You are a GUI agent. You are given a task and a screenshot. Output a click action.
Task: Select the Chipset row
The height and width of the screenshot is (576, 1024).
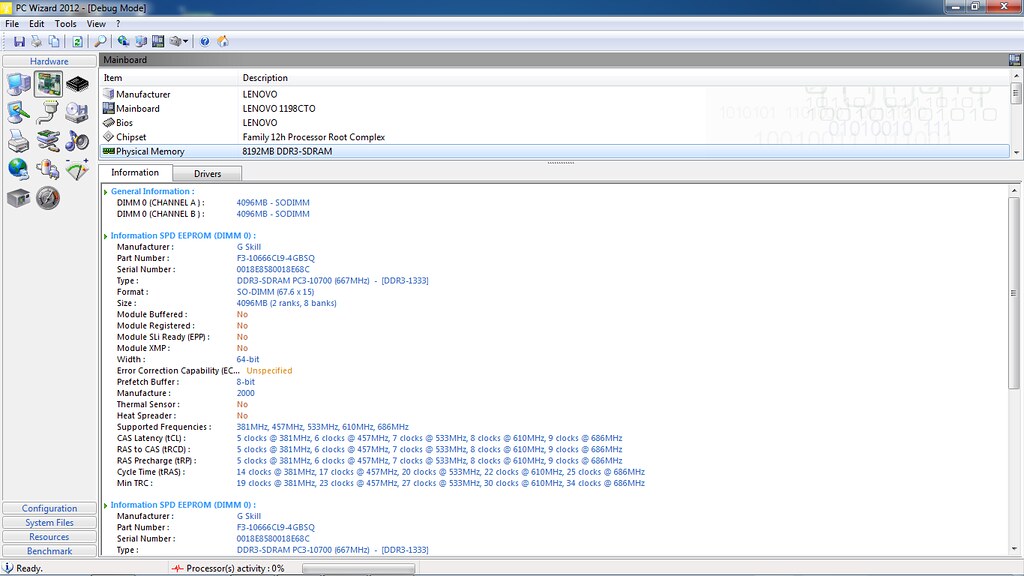pos(555,137)
